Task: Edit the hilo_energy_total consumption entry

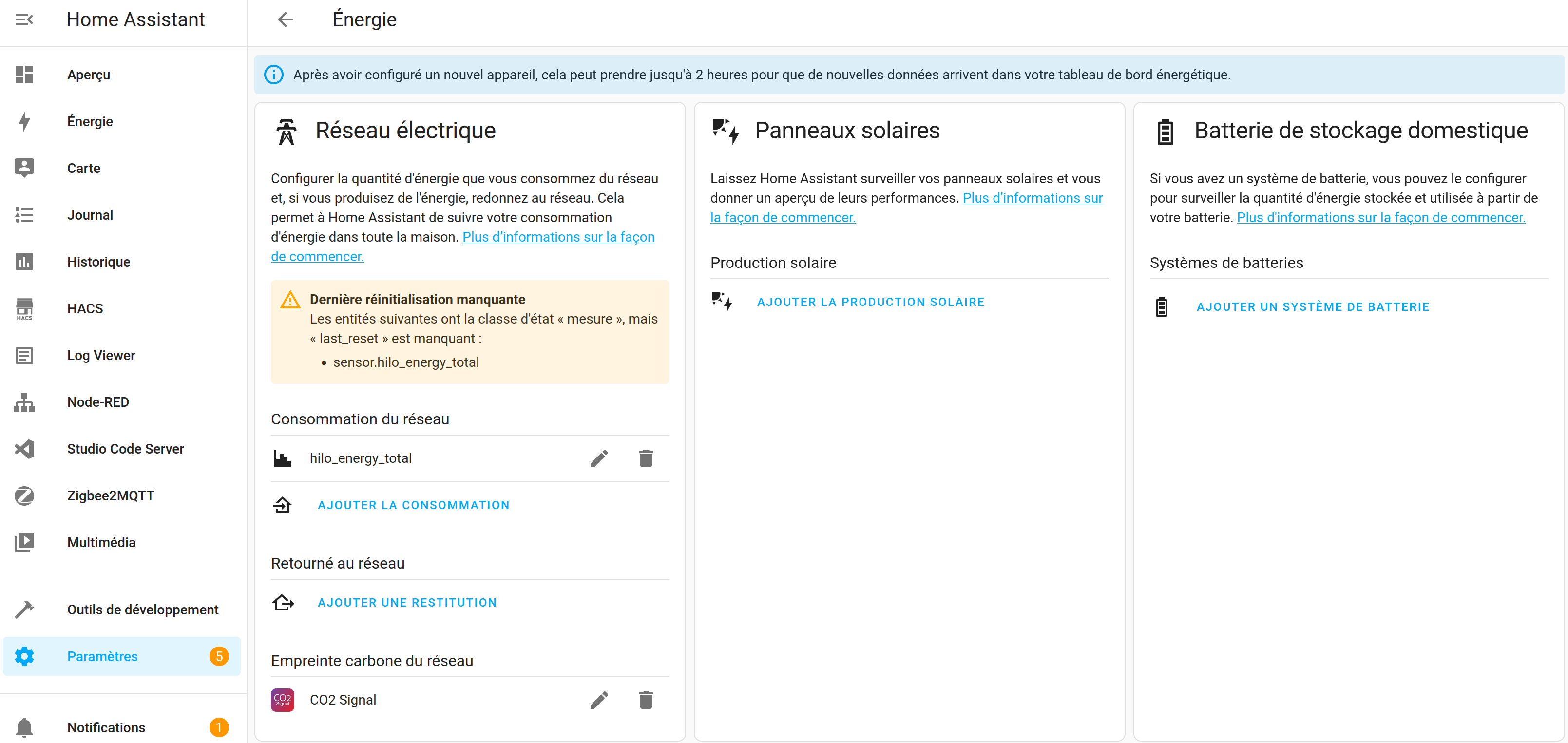Action: point(599,458)
